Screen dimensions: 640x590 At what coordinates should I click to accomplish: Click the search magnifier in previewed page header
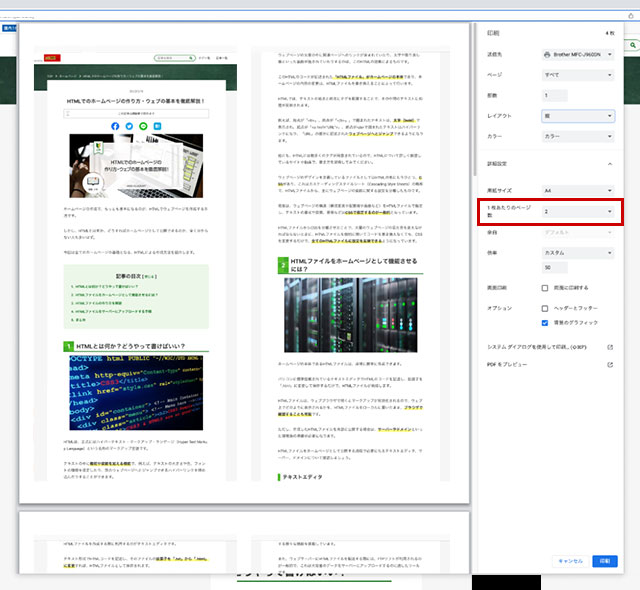[191, 58]
